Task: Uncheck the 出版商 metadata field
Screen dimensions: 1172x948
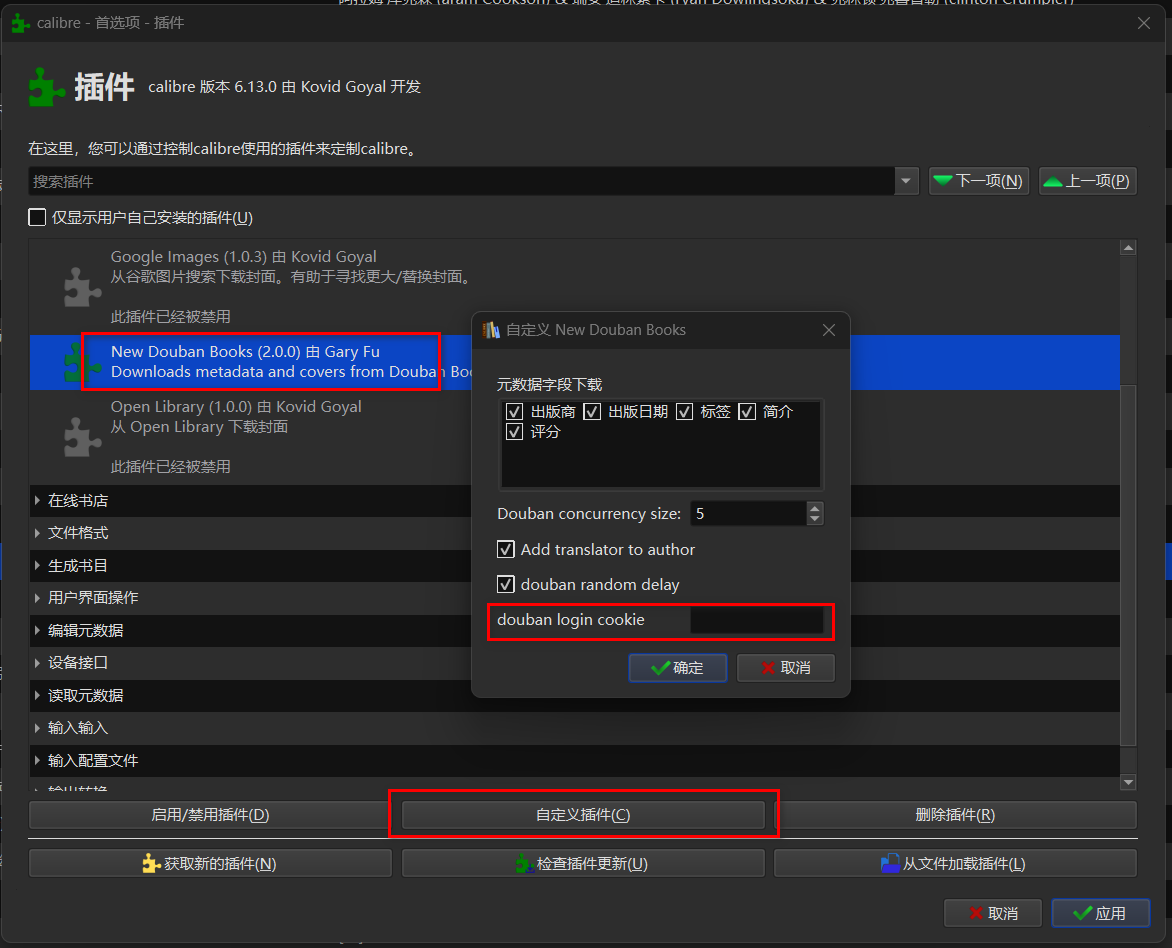Action: click(x=514, y=412)
